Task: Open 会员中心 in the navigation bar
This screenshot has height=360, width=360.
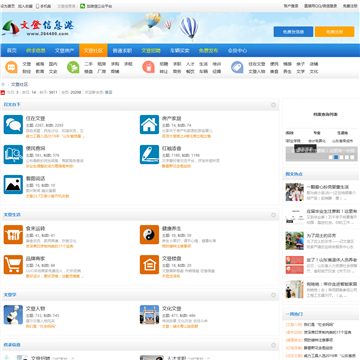Action: pos(237,51)
